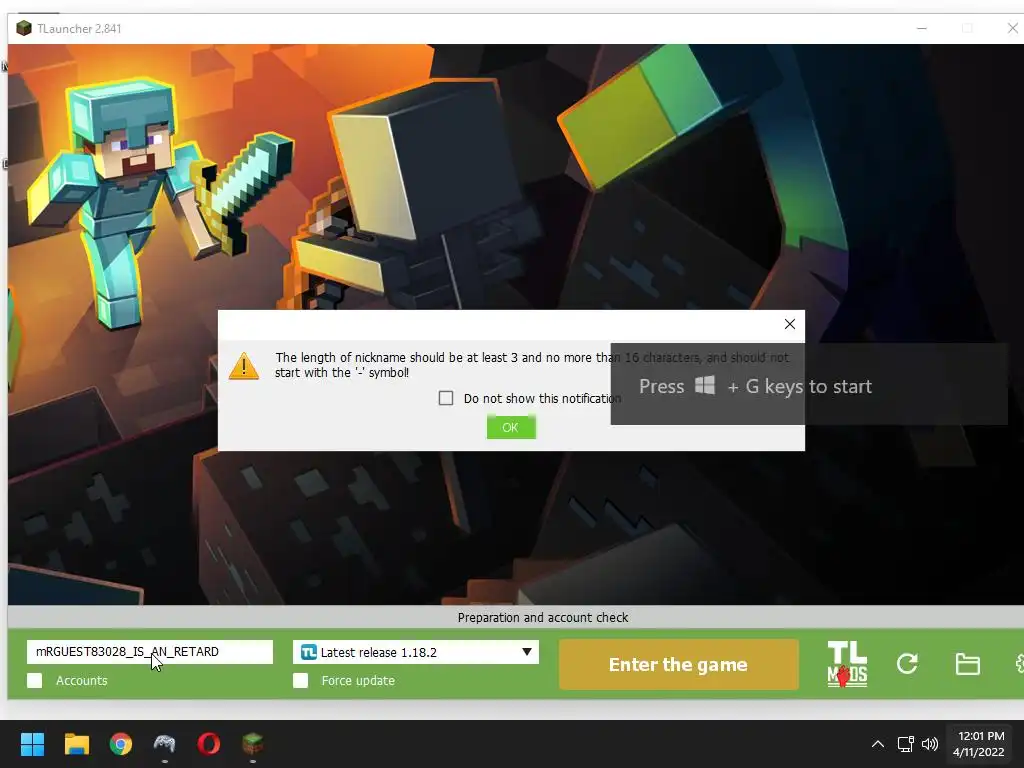The image size is (1024, 768).
Task: Click the nickname input field
Action: 150,652
